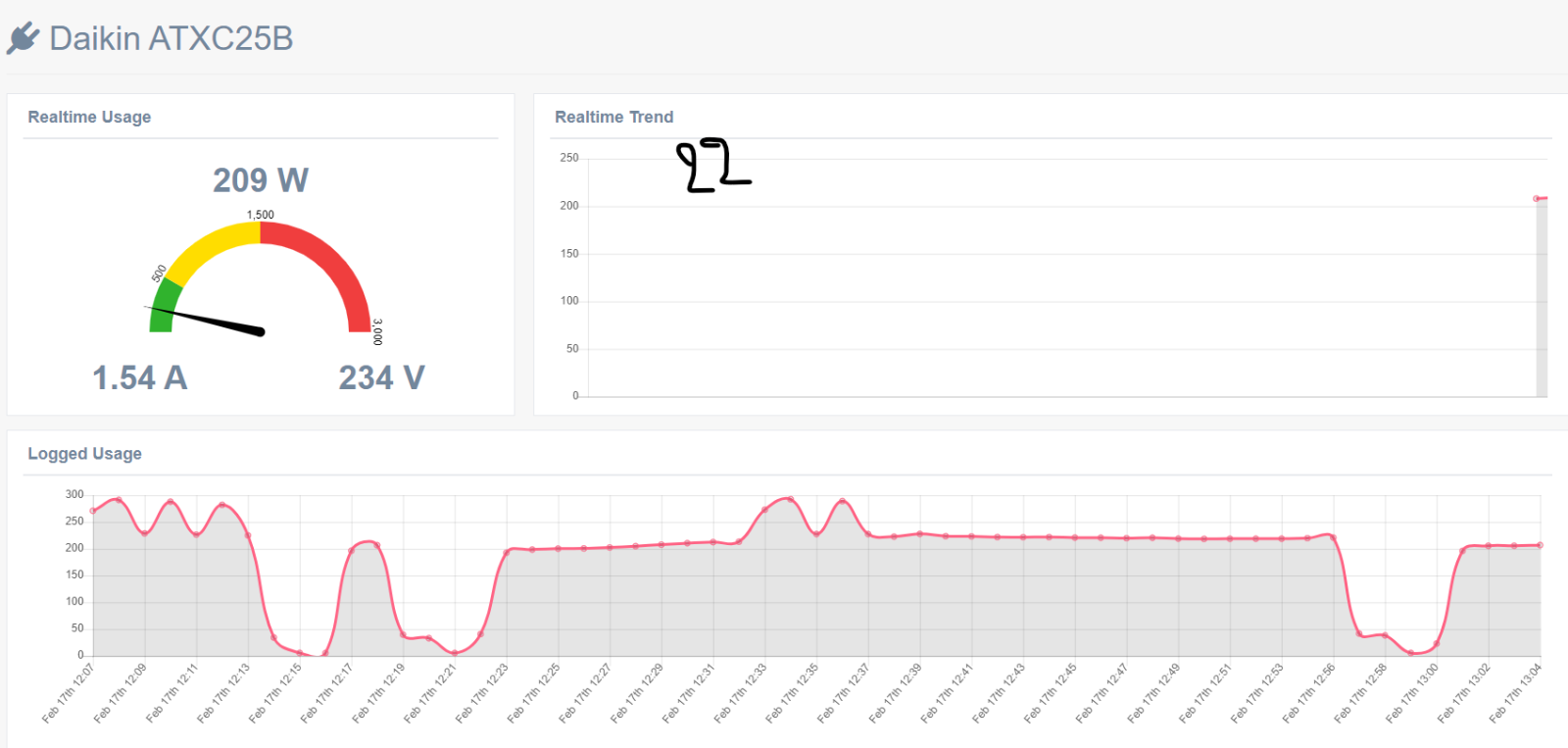
Task: Click the 50 axis label in Realtime Trend
Action: pyautogui.click(x=572, y=349)
